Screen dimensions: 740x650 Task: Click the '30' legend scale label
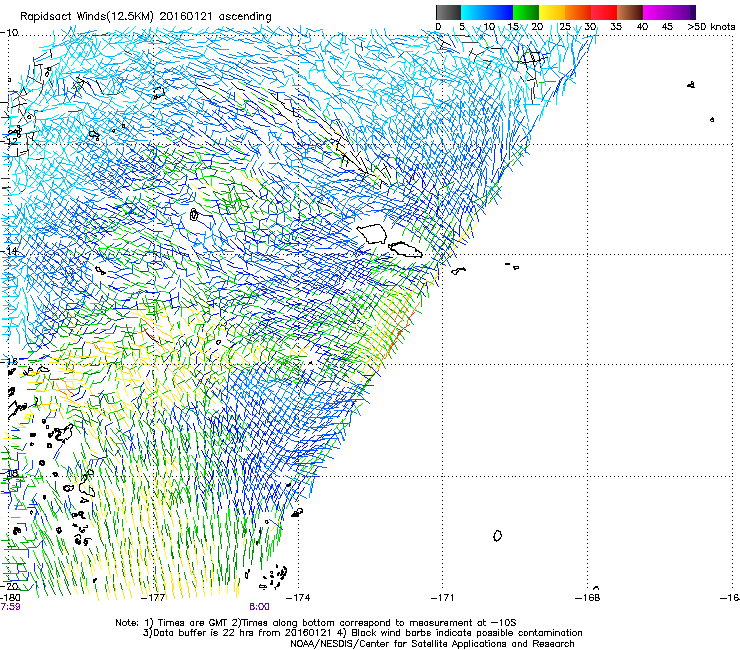(590, 26)
